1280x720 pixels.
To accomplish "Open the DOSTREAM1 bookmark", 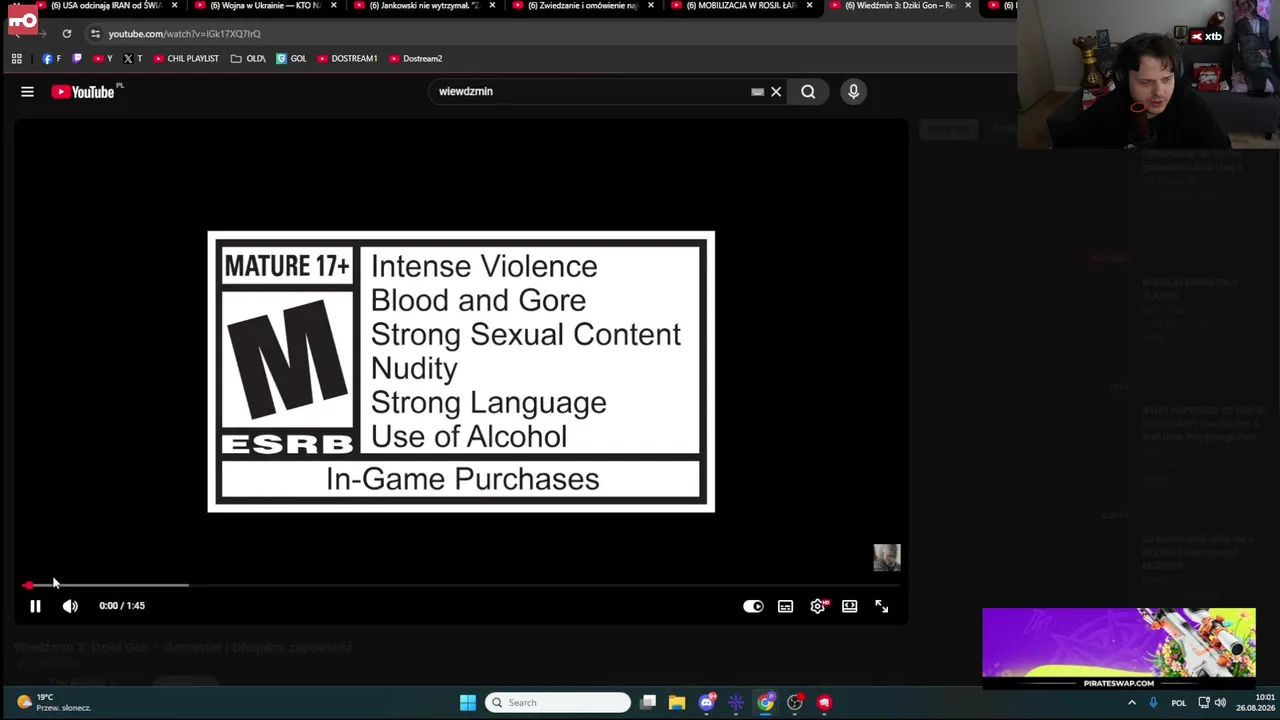I will click(x=347, y=59).
